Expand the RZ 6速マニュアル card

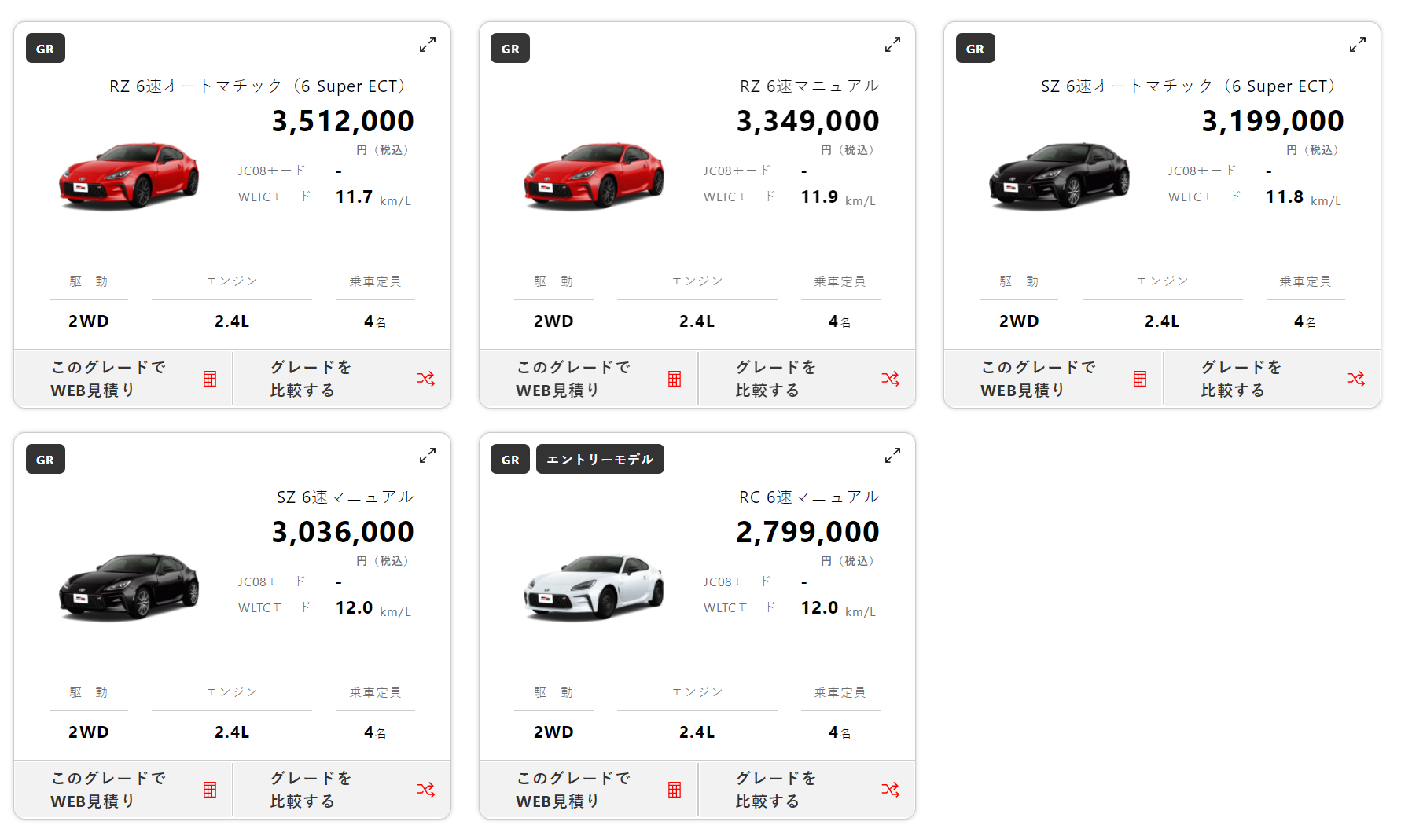(x=892, y=45)
